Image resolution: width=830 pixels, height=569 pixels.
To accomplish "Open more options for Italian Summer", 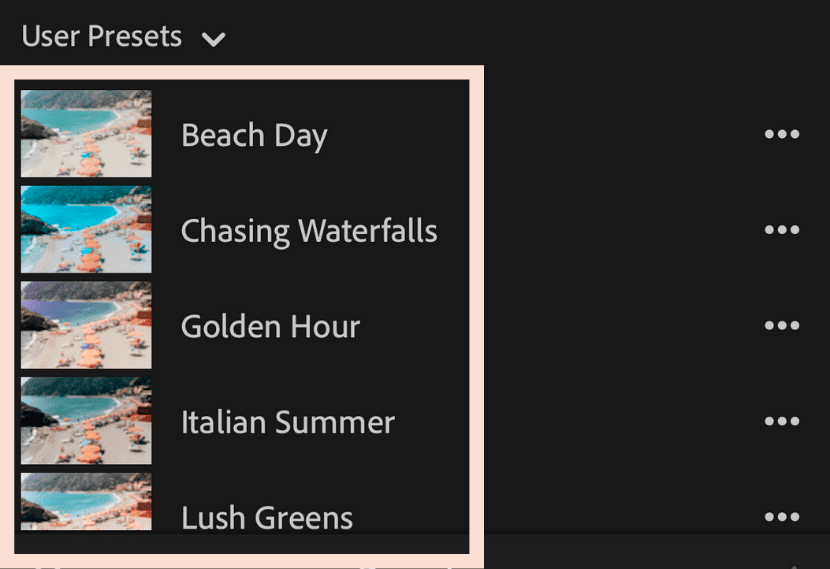I will tap(781, 422).
